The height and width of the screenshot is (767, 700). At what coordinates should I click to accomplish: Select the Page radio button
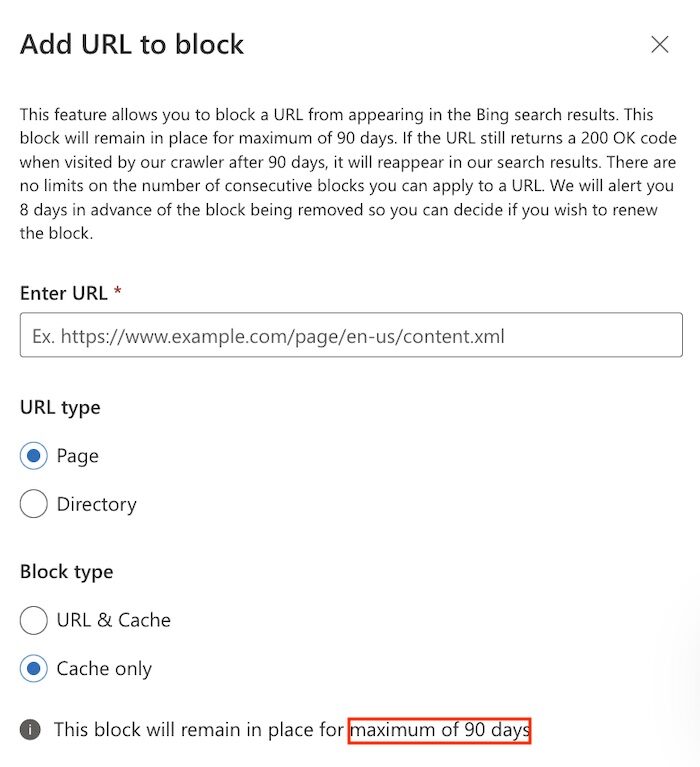tap(34, 456)
